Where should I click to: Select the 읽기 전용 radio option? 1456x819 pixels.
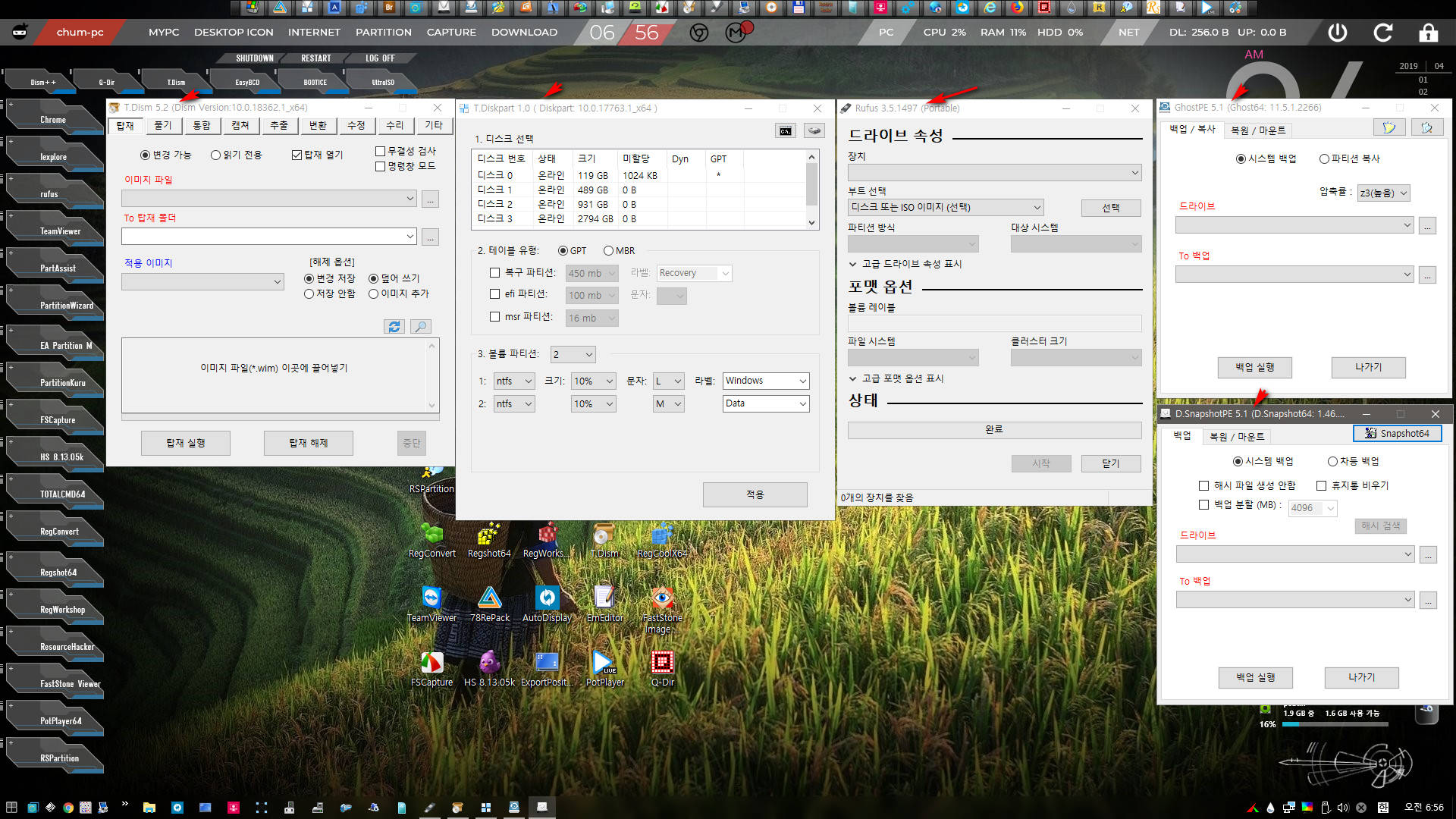[x=236, y=155]
